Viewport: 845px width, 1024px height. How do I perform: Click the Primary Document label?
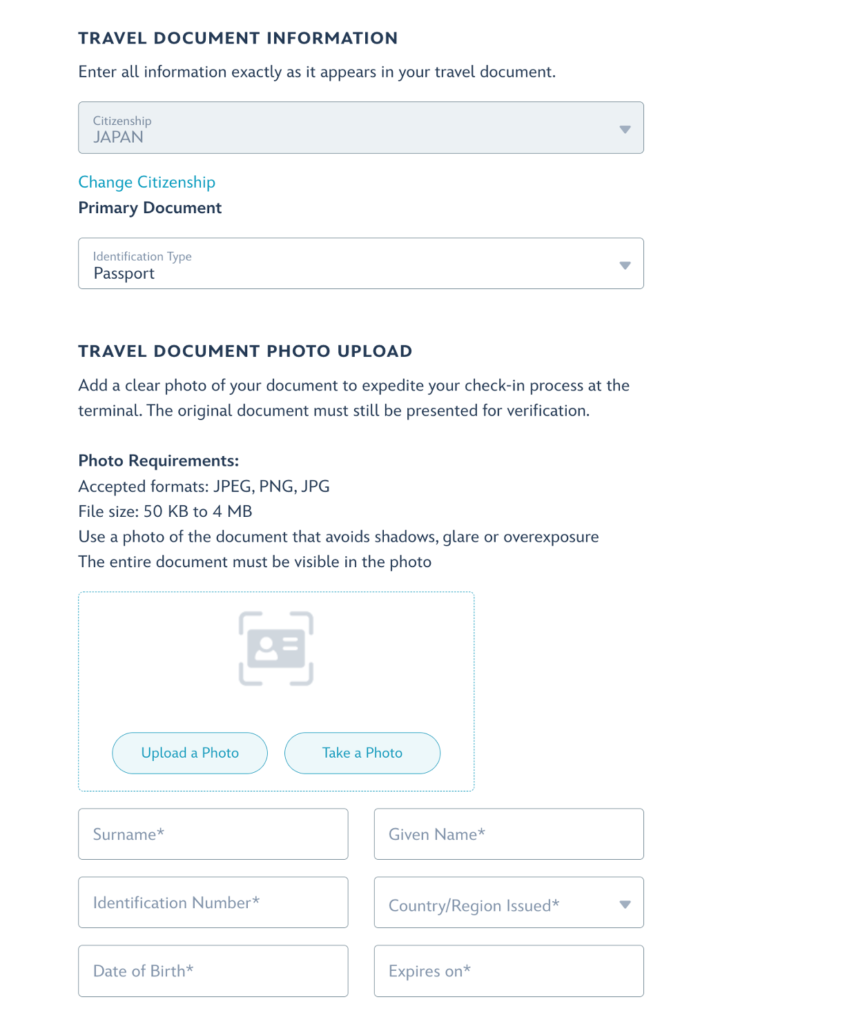pyautogui.click(x=150, y=208)
